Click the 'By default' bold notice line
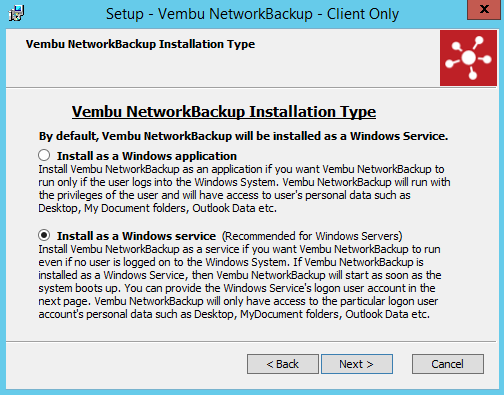 (243, 136)
